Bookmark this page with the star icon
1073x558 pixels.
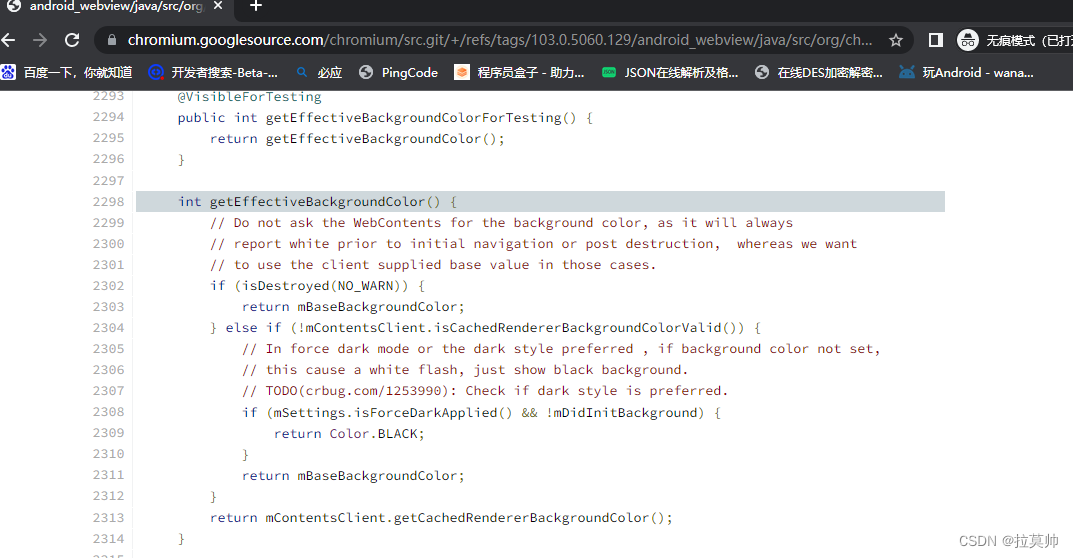click(896, 40)
